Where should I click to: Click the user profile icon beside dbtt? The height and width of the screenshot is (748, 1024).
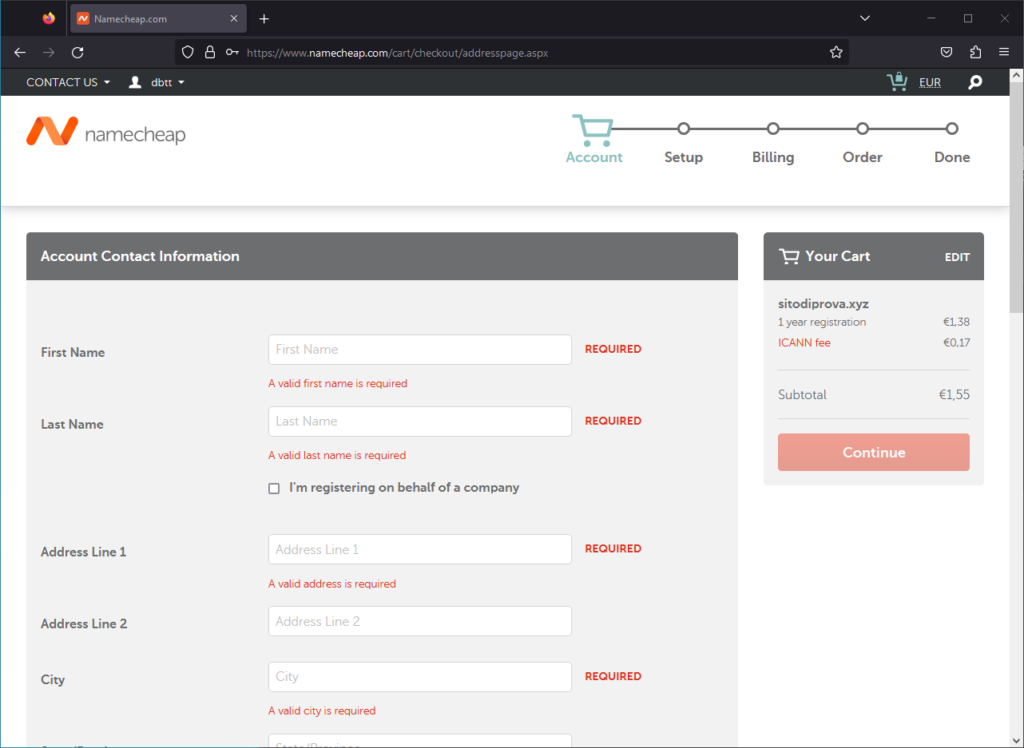point(135,82)
